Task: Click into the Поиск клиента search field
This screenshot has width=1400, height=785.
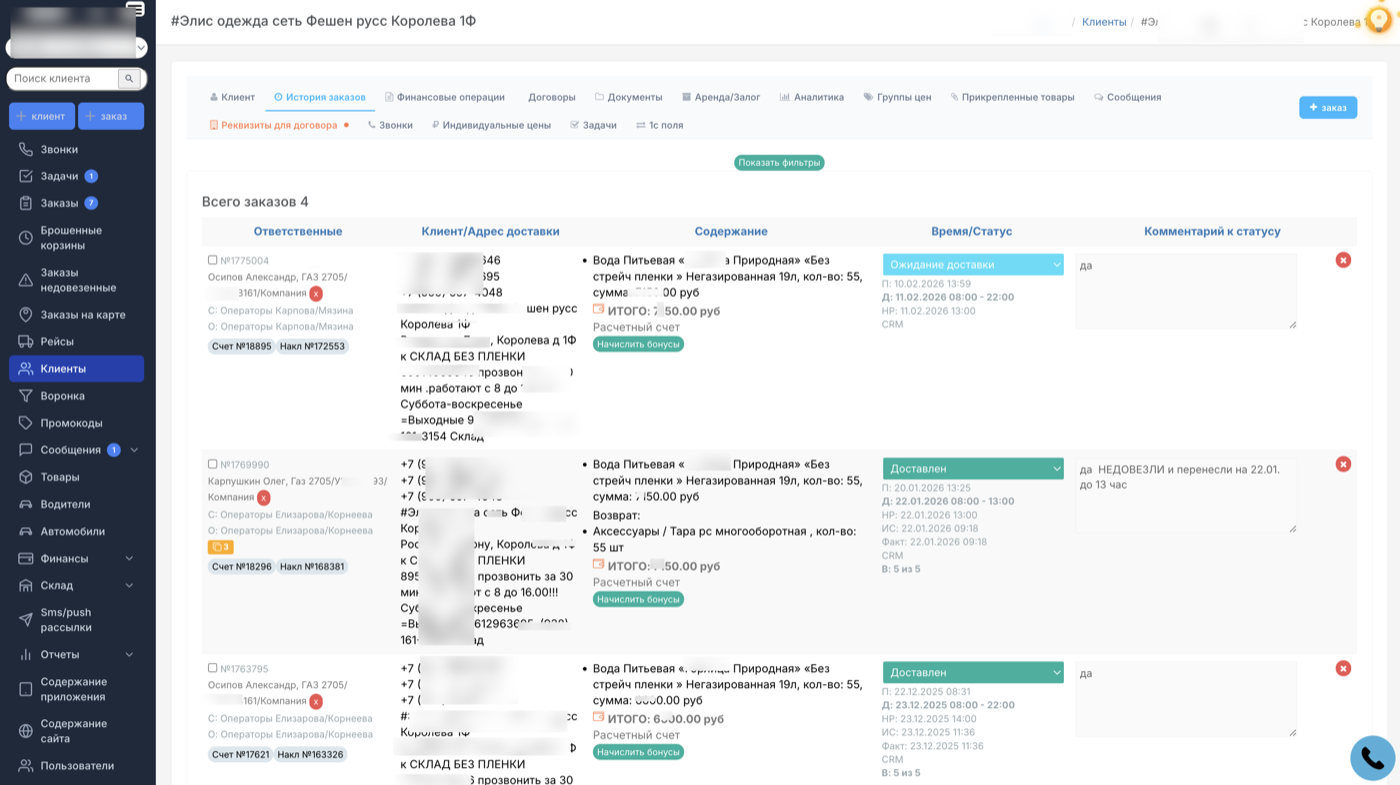Action: 64,78
